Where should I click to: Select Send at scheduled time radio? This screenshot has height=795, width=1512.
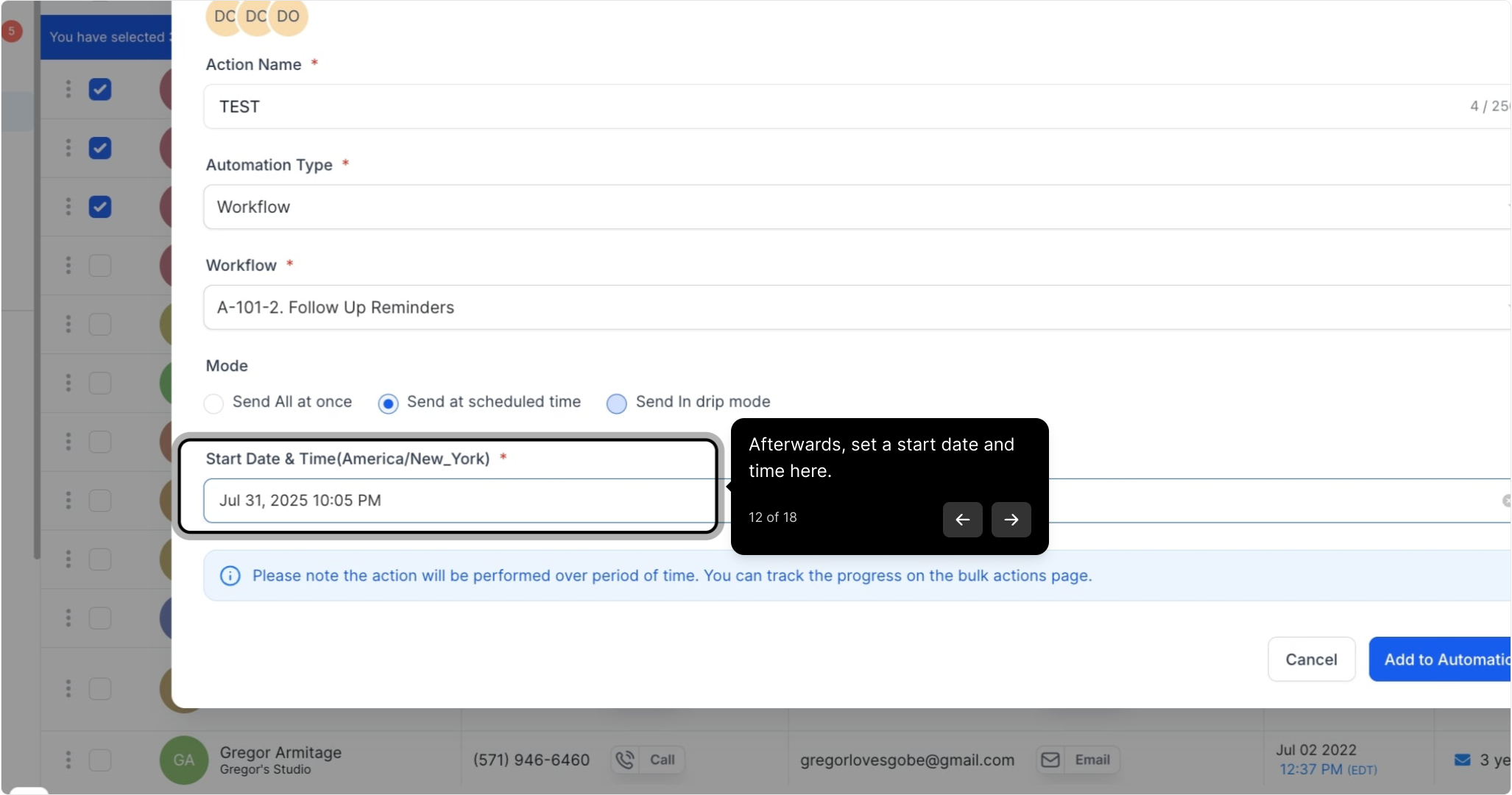tap(388, 403)
